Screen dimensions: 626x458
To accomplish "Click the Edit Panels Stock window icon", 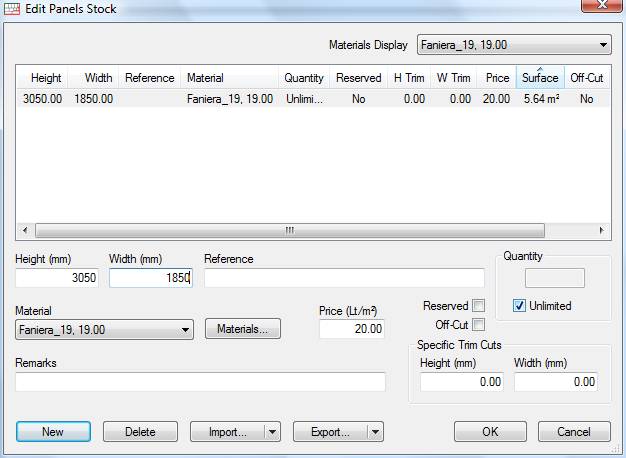I will point(12,8).
